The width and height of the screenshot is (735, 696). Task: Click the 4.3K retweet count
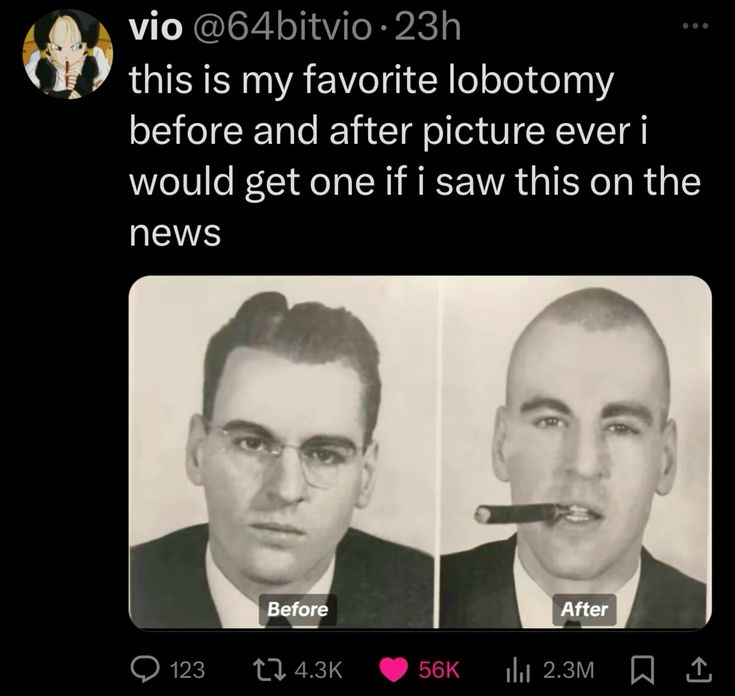(319, 670)
